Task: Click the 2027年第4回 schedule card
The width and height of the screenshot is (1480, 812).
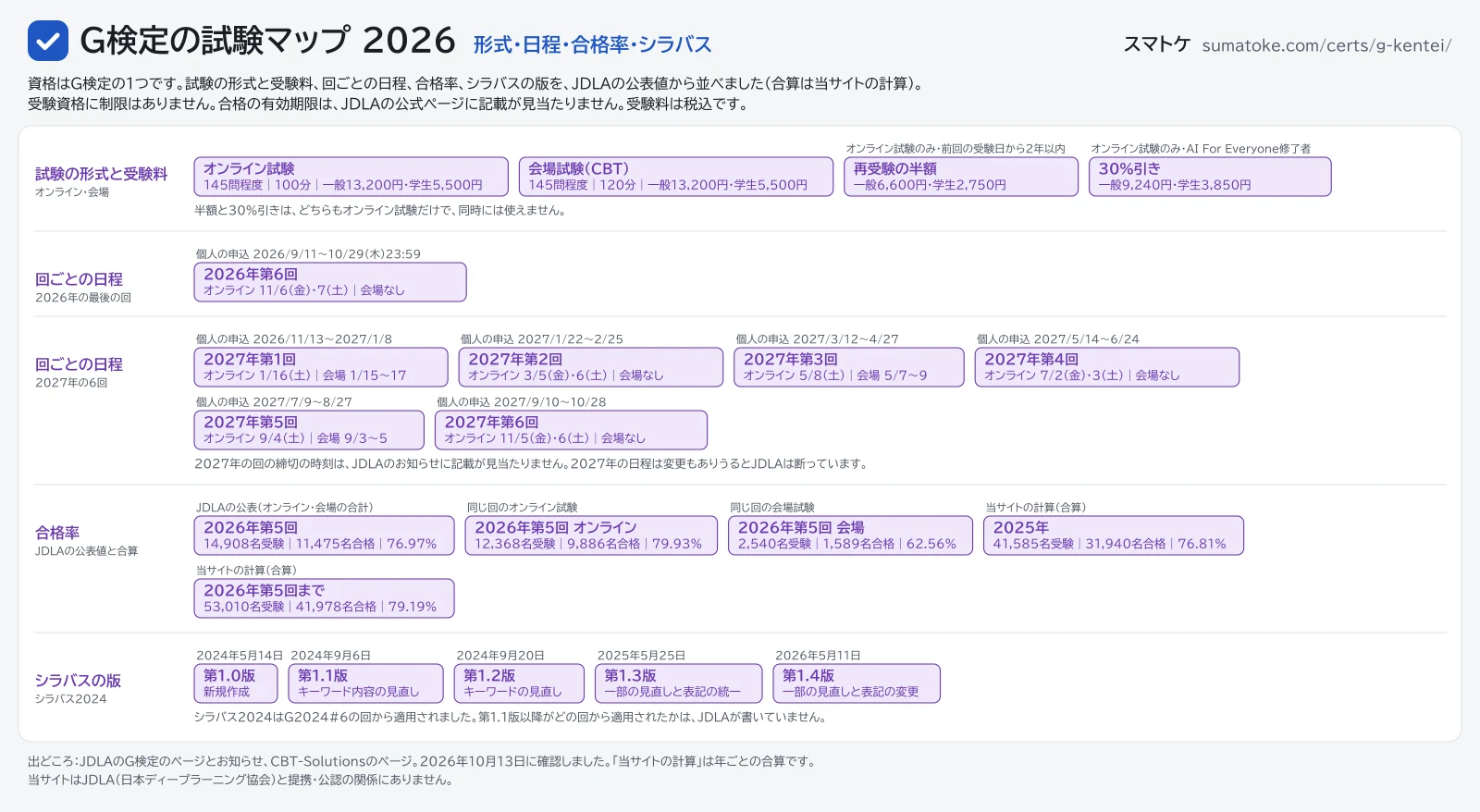Action: (x=1107, y=367)
